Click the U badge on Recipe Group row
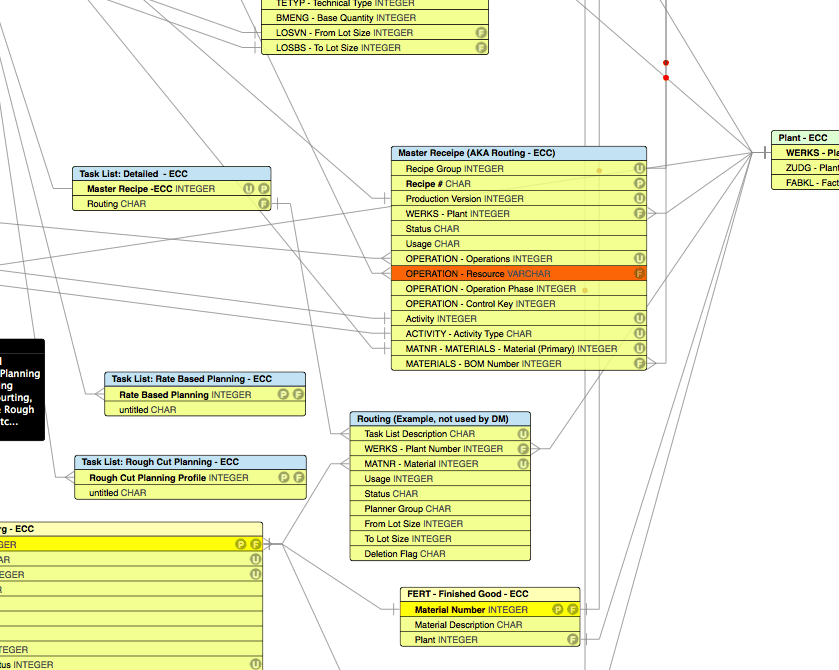 639,168
